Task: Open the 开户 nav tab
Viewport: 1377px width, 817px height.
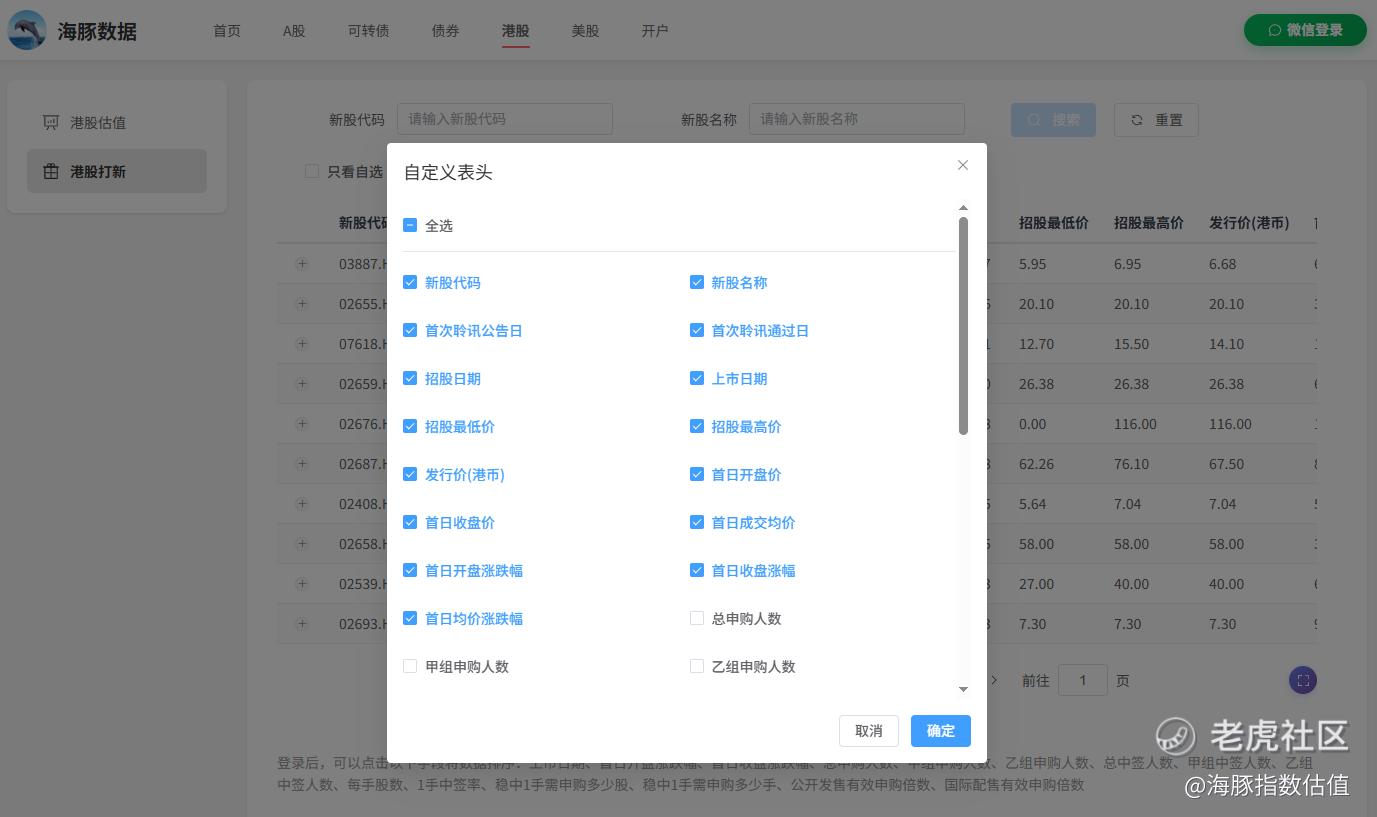Action: pos(655,31)
